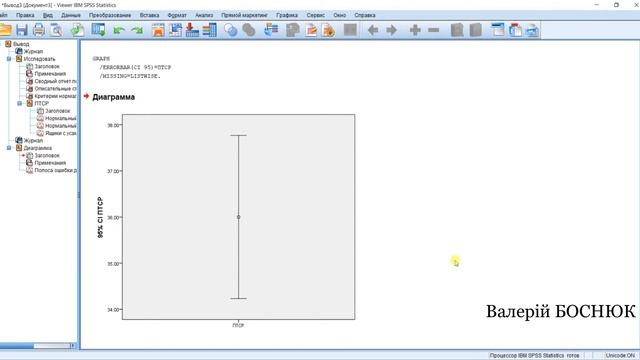640x360 pixels.
Task: Open the Анализ menu
Action: [x=204, y=15]
